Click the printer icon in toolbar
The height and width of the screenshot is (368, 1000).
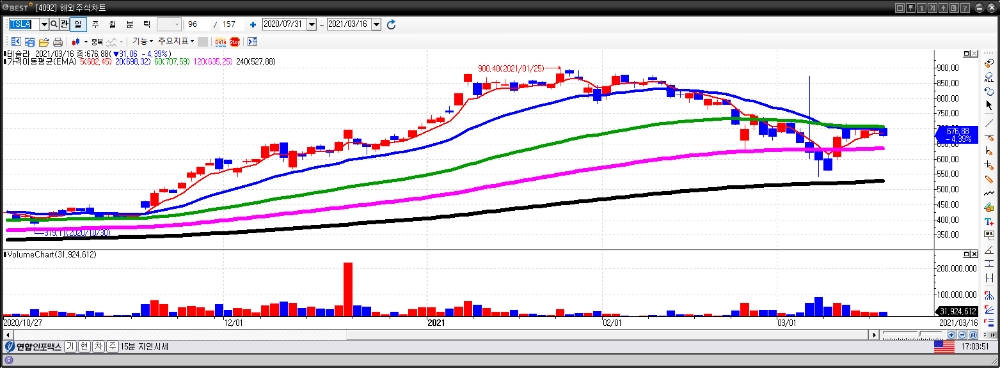(x=58, y=41)
